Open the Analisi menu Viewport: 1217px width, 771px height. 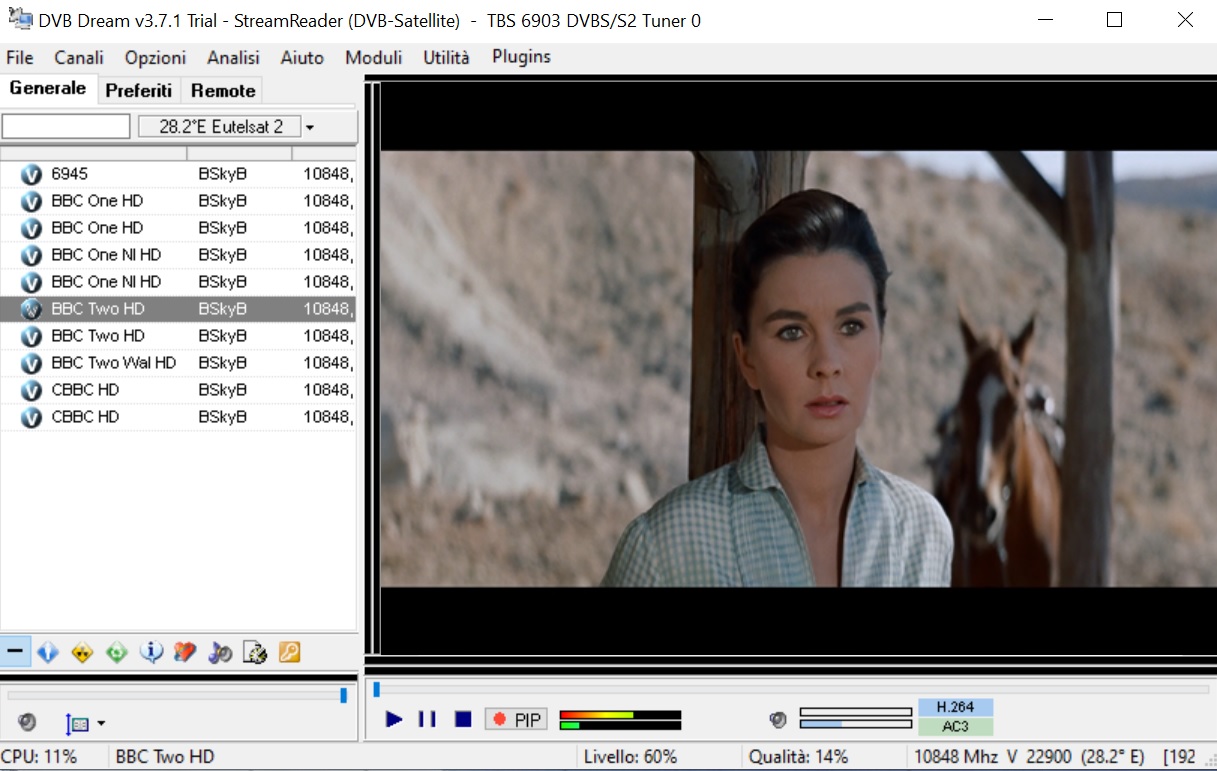click(x=233, y=58)
